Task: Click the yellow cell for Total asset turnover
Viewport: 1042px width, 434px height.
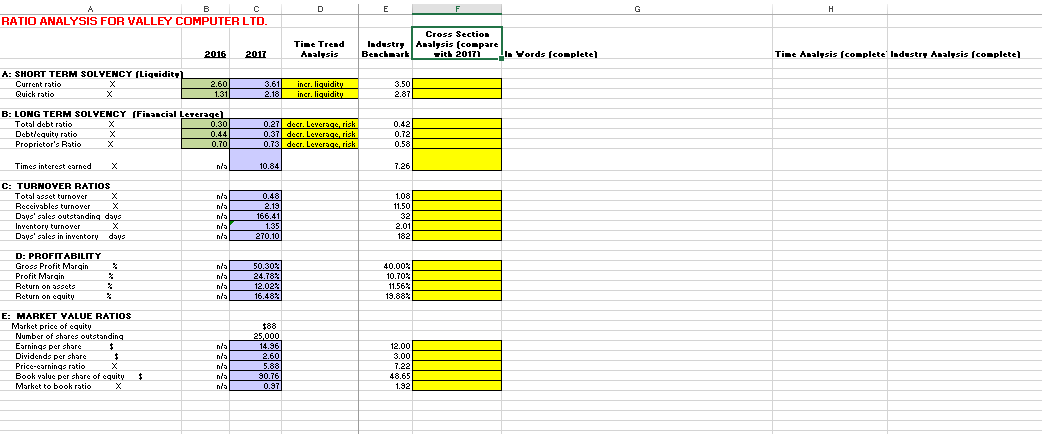Action: click(x=457, y=196)
